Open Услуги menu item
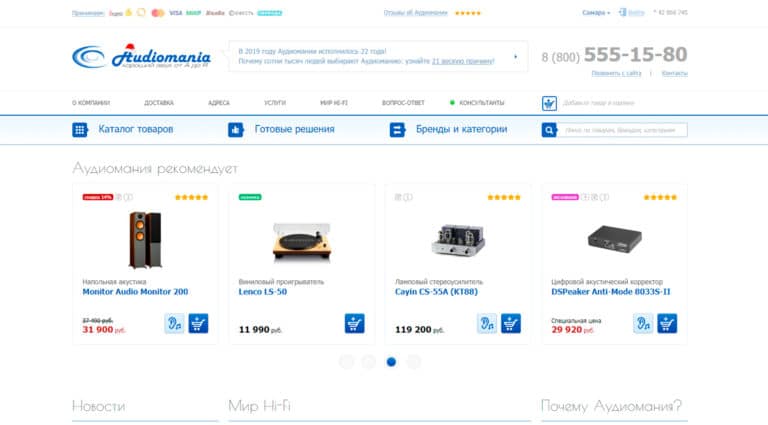This screenshot has height=425, width=768. pyautogui.click(x=275, y=103)
